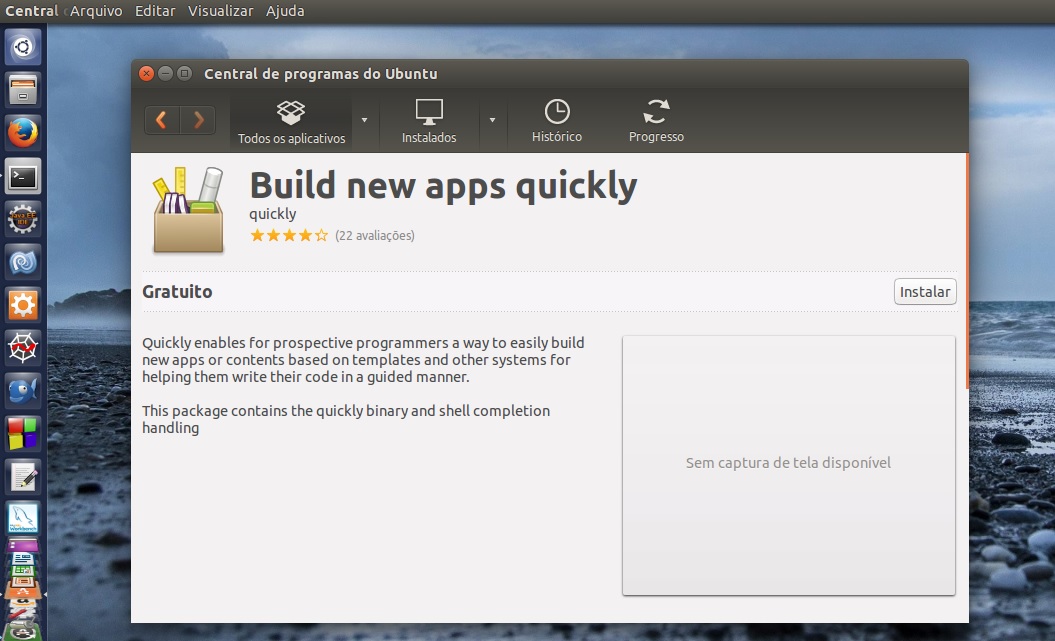Launch Firefox from the dock
Viewport: 1055px width, 641px height.
(23, 132)
